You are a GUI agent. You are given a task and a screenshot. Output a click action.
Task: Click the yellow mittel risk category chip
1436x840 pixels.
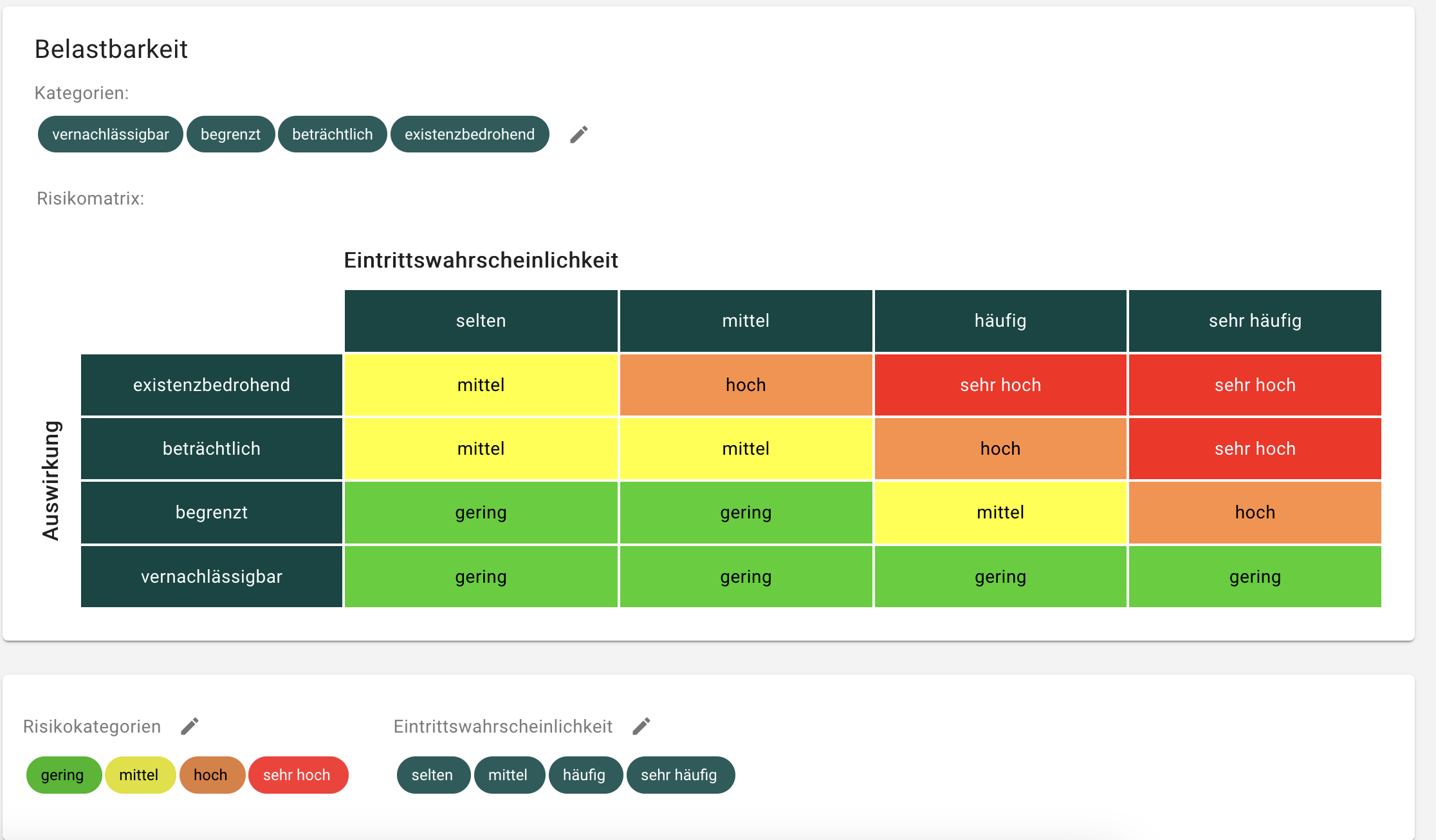pyautogui.click(x=139, y=775)
